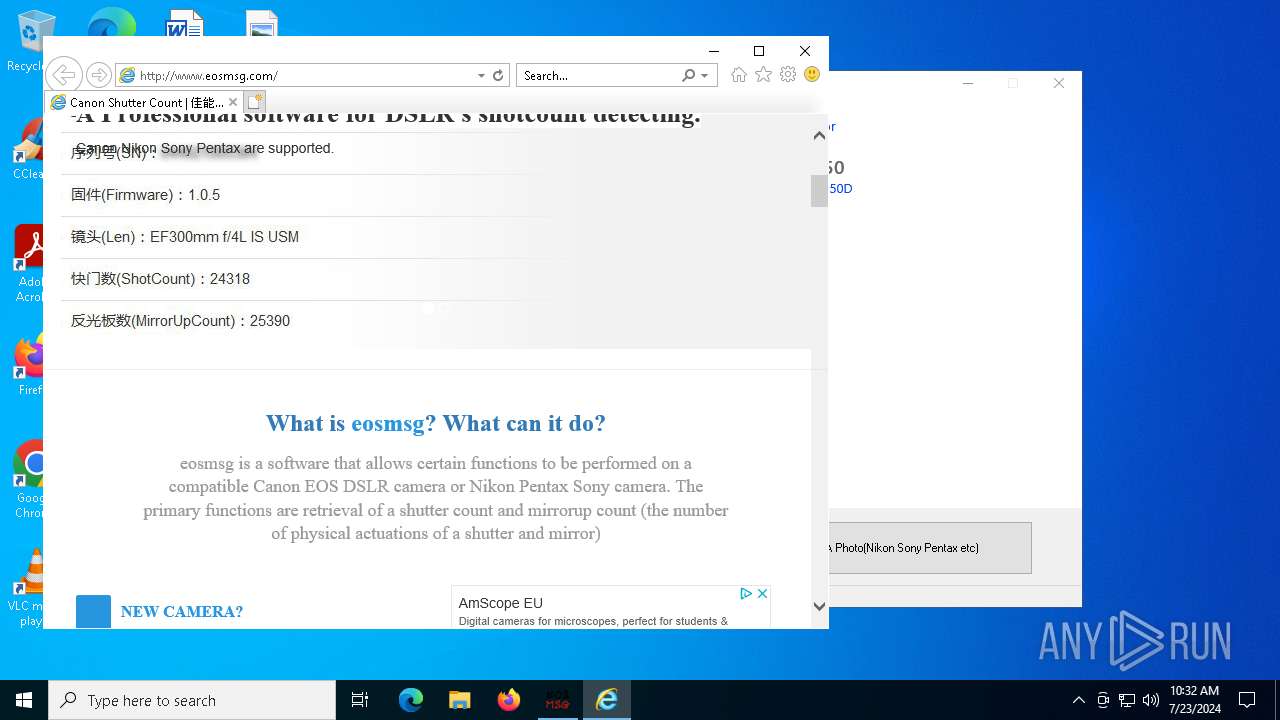Screen dimensions: 1280x720
Task: Close the AmScope ad with X icon
Action: (x=762, y=594)
